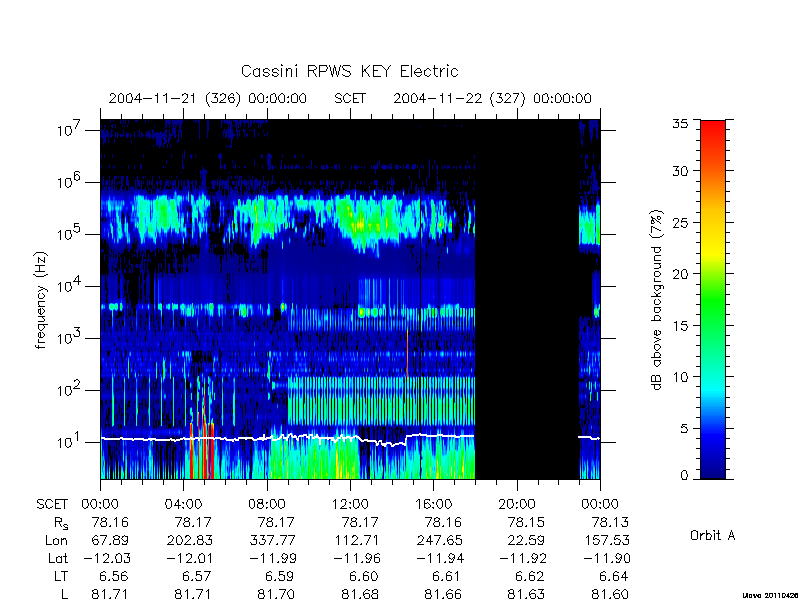Click the 10^2 tick label on the frequency axis
This screenshot has height=600, width=800.
(x=70, y=390)
